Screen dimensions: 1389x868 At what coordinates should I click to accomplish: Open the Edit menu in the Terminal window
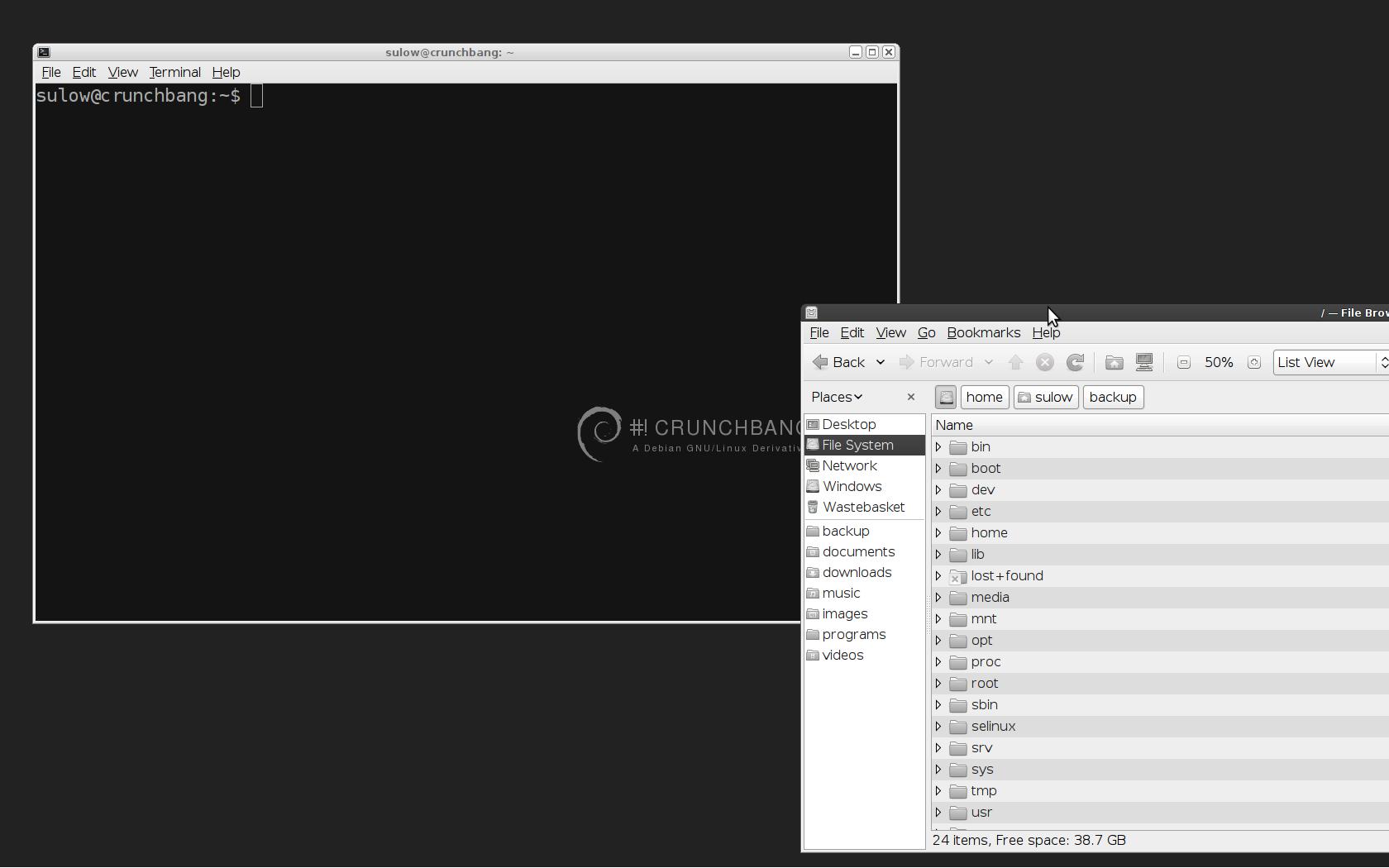pos(84,72)
